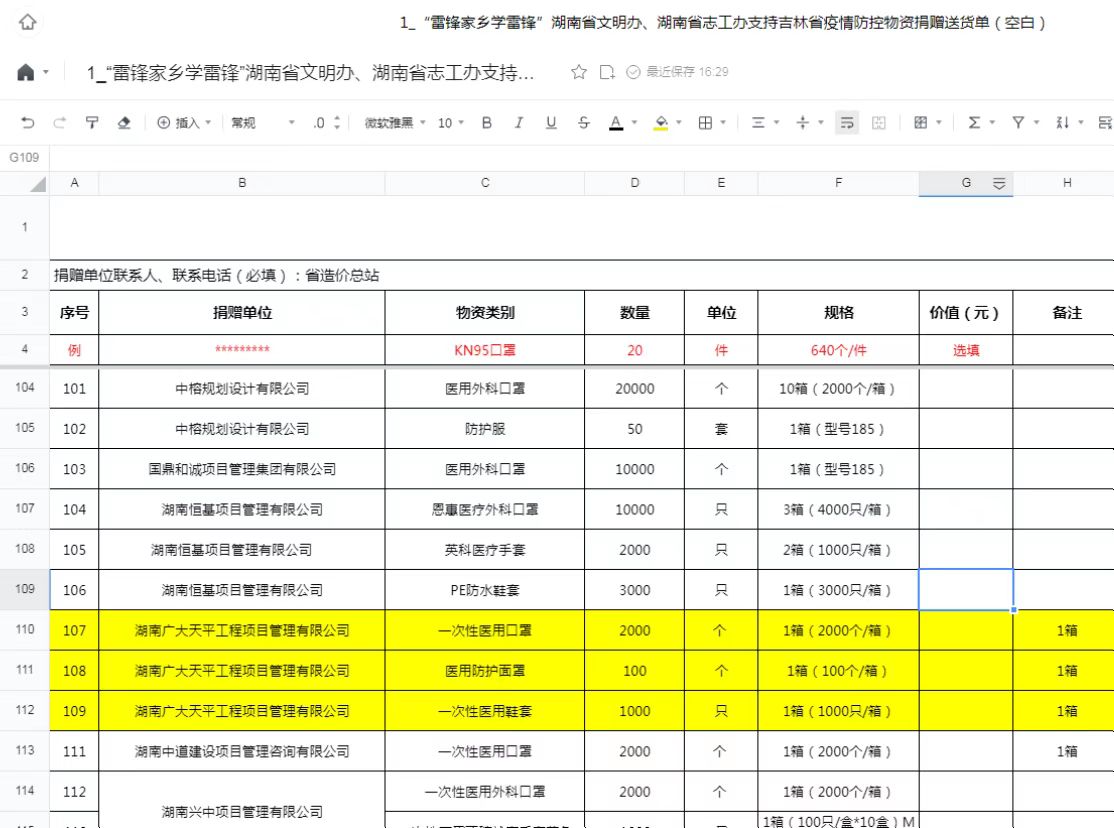Click quantity 20000 in row 104
Screen dimensions: 1114x828
634,389
